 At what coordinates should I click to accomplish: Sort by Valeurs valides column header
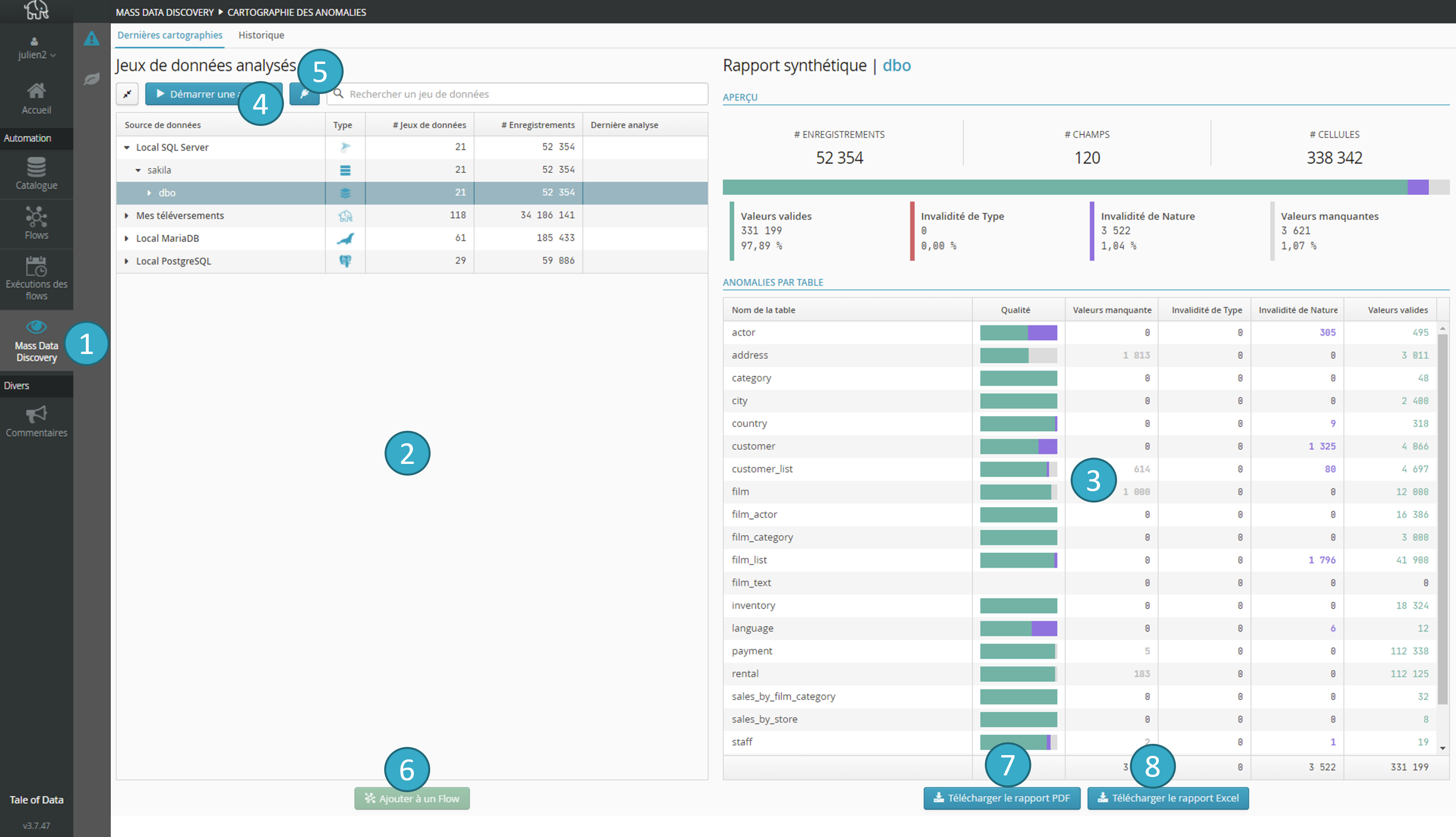click(1390, 310)
